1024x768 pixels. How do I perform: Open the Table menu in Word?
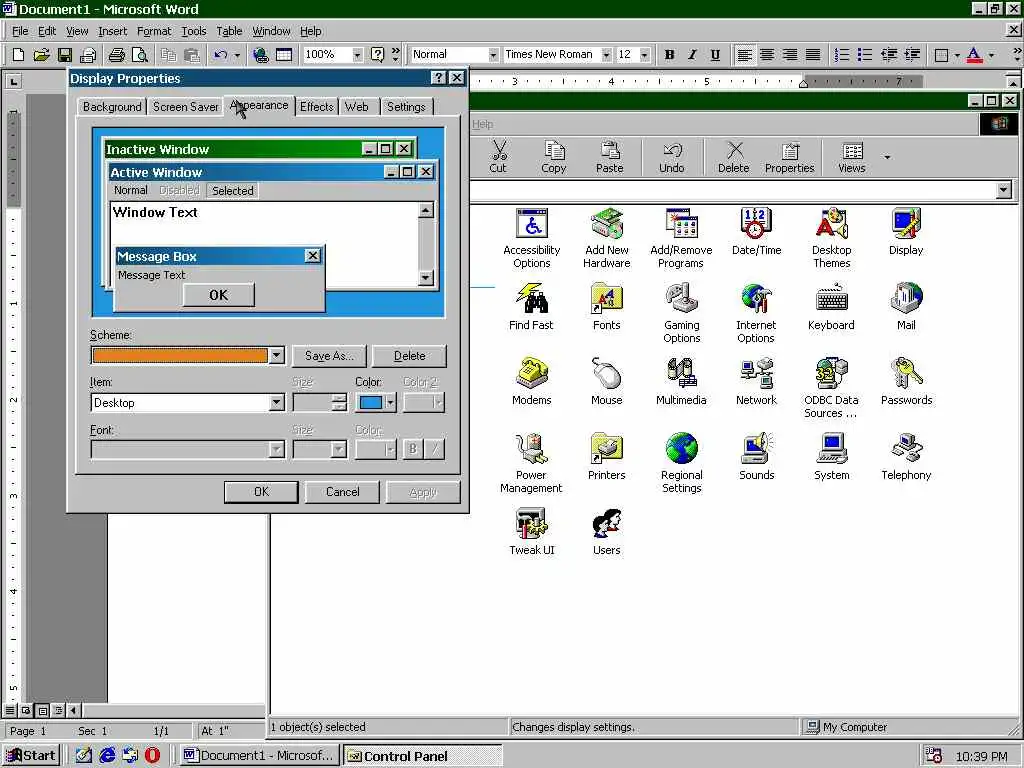pyautogui.click(x=229, y=31)
